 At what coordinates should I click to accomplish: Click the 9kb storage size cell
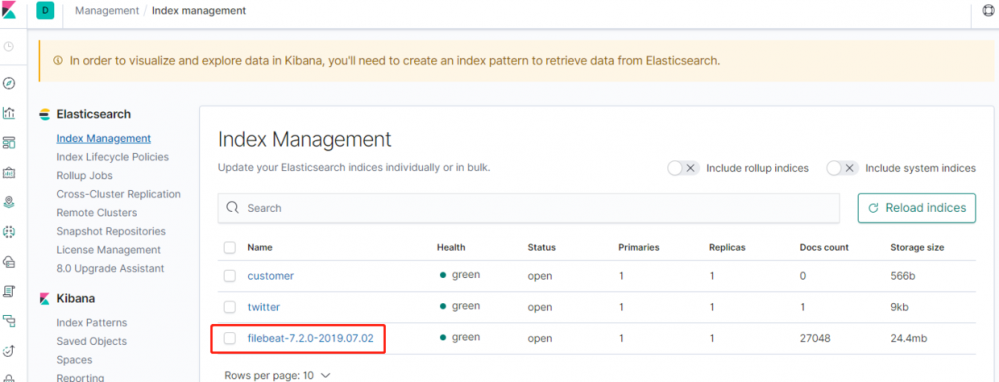tap(900, 307)
